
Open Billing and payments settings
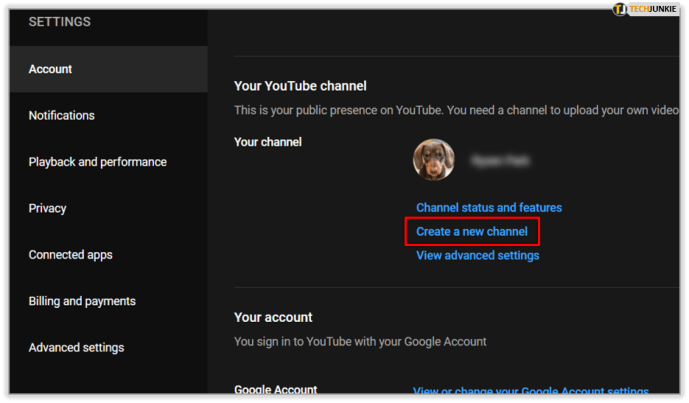[82, 301]
